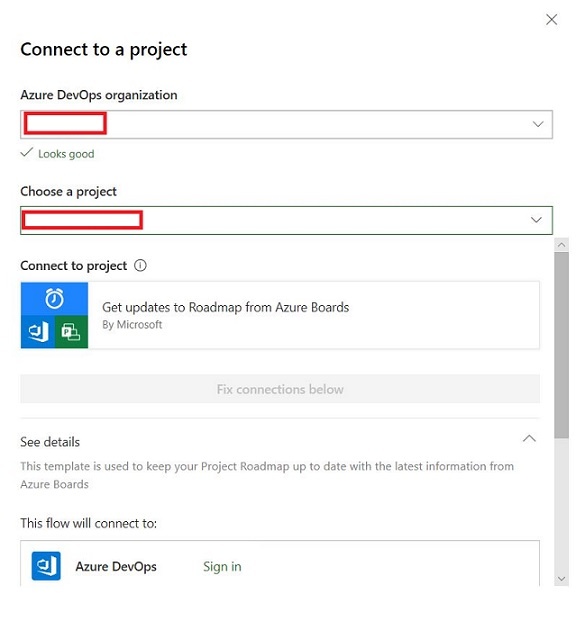Open the Choose a project dropdown
The image size is (576, 630).
coord(286,220)
